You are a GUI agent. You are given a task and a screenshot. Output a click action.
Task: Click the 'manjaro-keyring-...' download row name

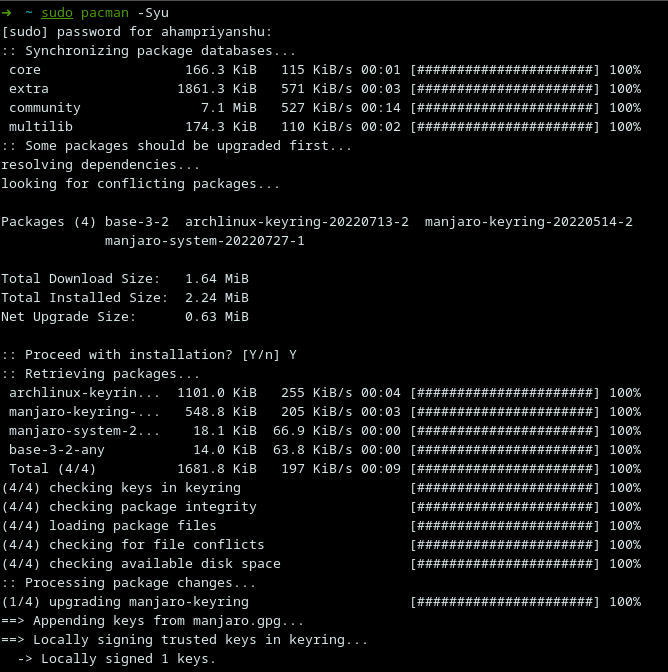pyautogui.click(x=84, y=412)
